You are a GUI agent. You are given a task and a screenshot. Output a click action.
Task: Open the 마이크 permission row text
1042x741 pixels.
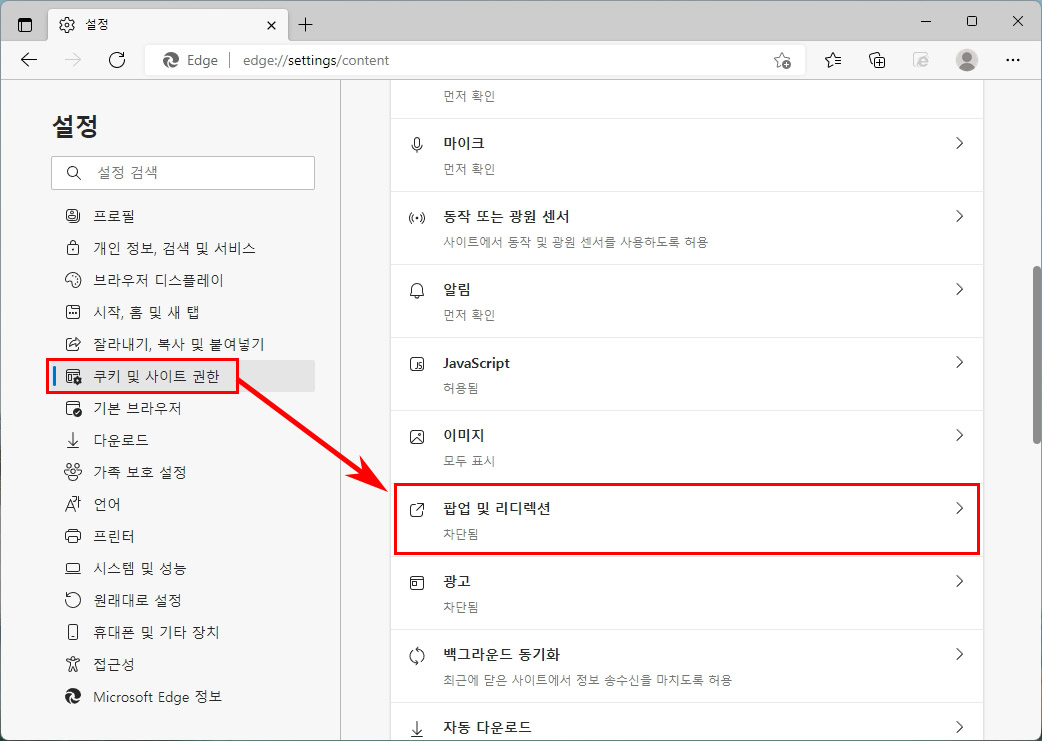(464, 144)
